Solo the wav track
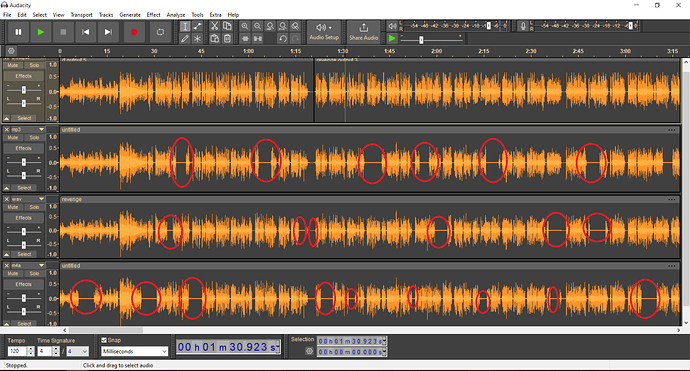This screenshot has height=371, width=690. pos(34,207)
